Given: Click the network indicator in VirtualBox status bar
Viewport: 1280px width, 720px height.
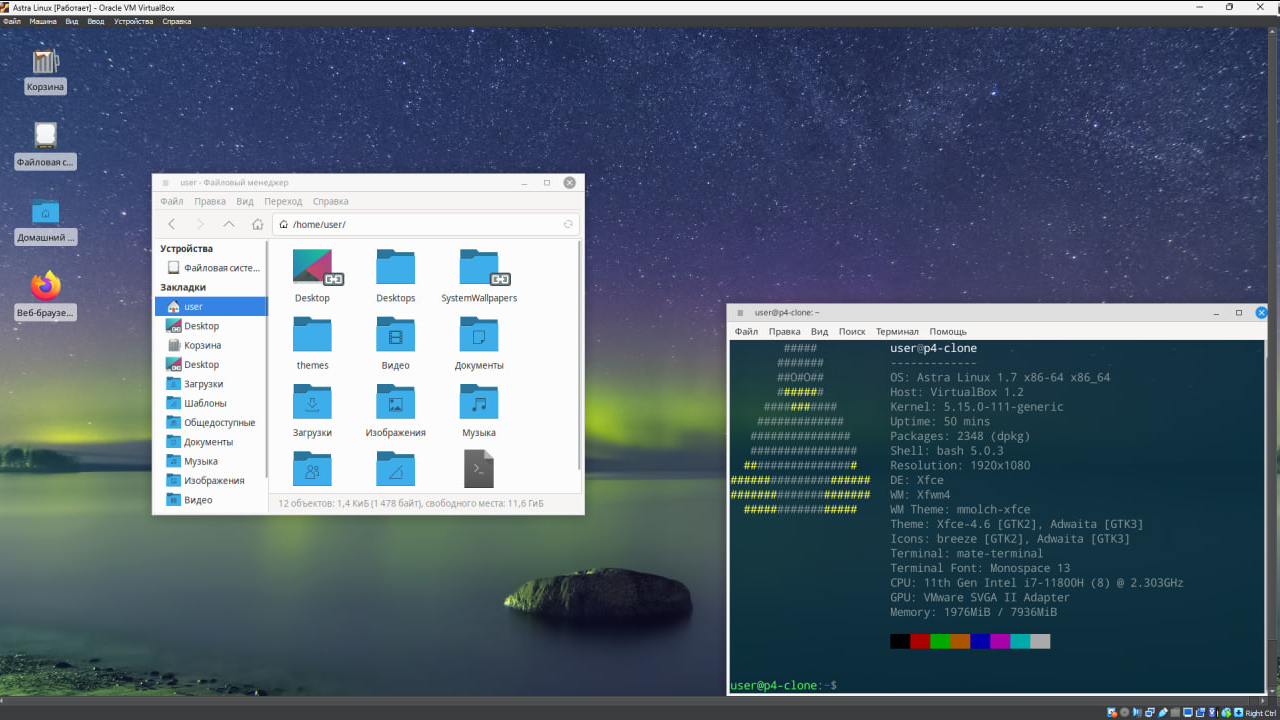Looking at the screenshot, I should coord(1151,713).
